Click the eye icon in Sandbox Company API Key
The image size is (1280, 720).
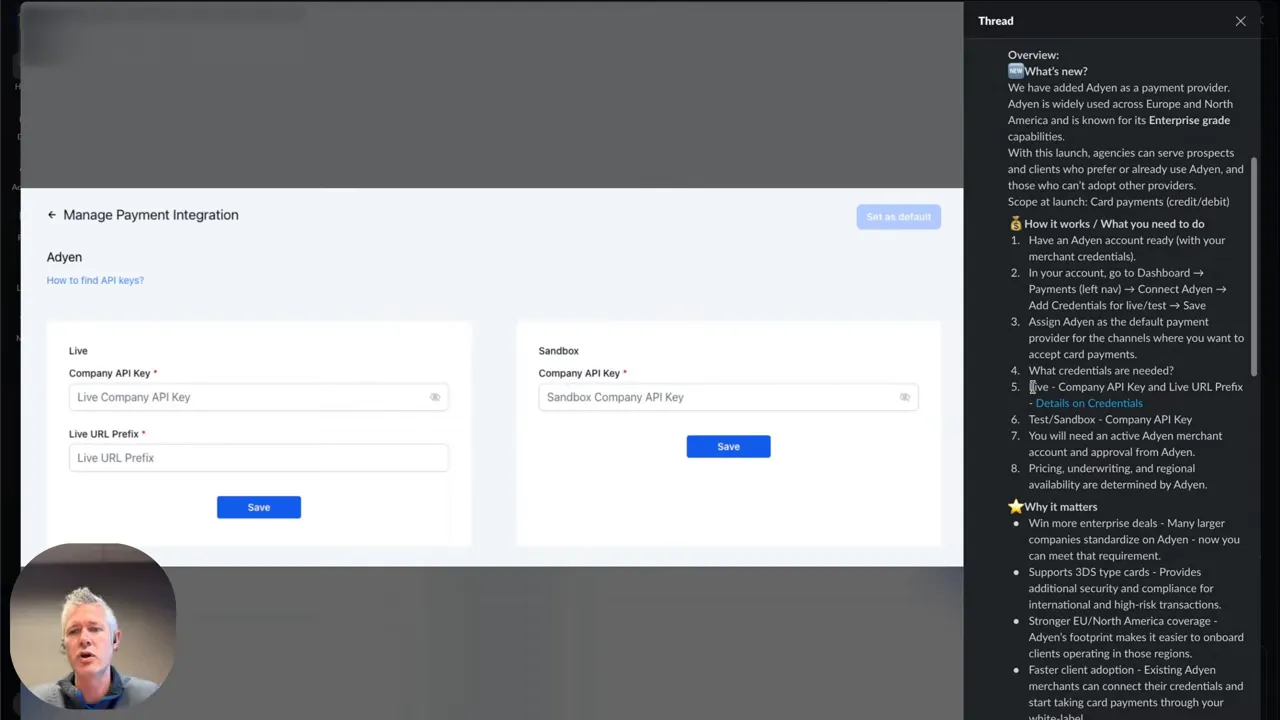click(x=904, y=397)
